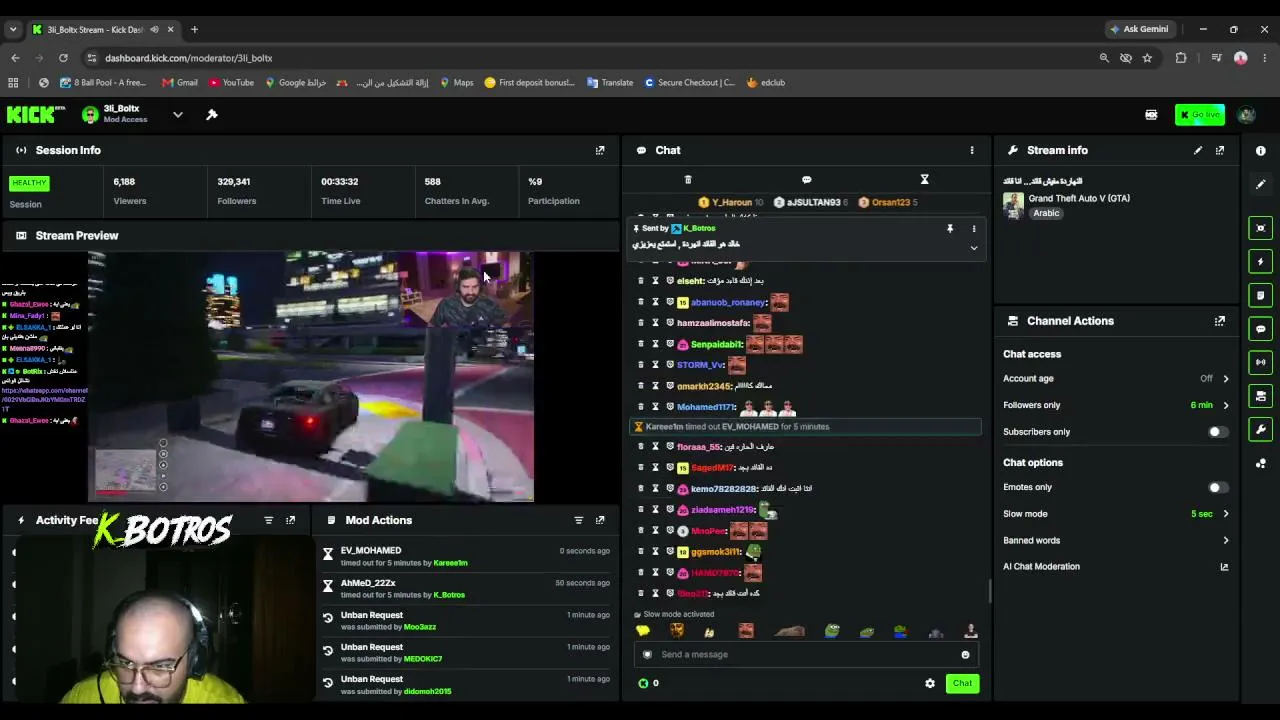1280x720 pixels.
Task: Open user Kareee1m in Mod Actions
Action: coord(450,563)
